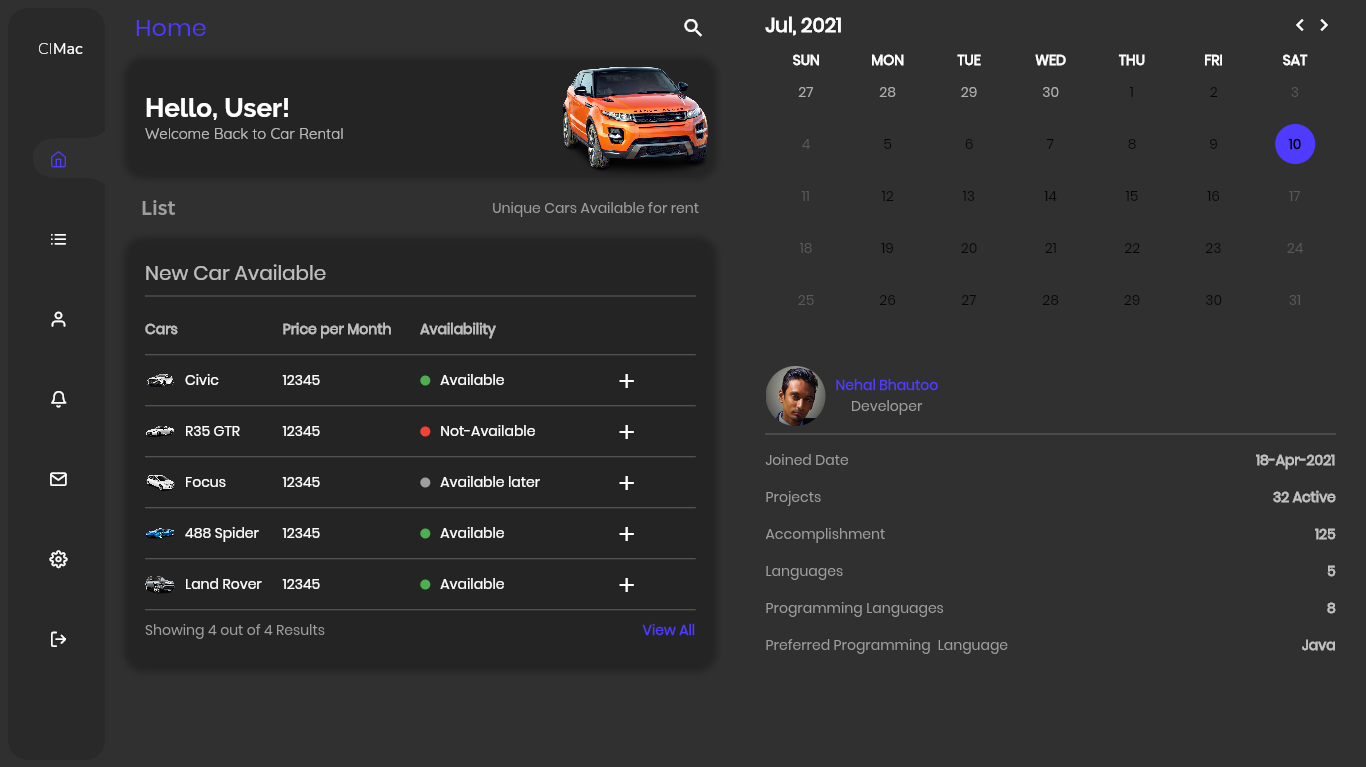Click the Java preferred language value
Screen dimensions: 1366x767
point(1318,645)
